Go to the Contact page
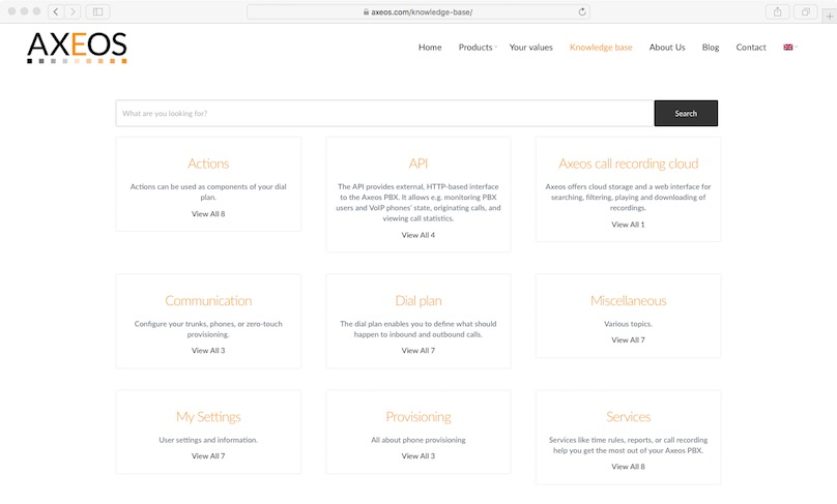837x504 pixels. pos(751,47)
